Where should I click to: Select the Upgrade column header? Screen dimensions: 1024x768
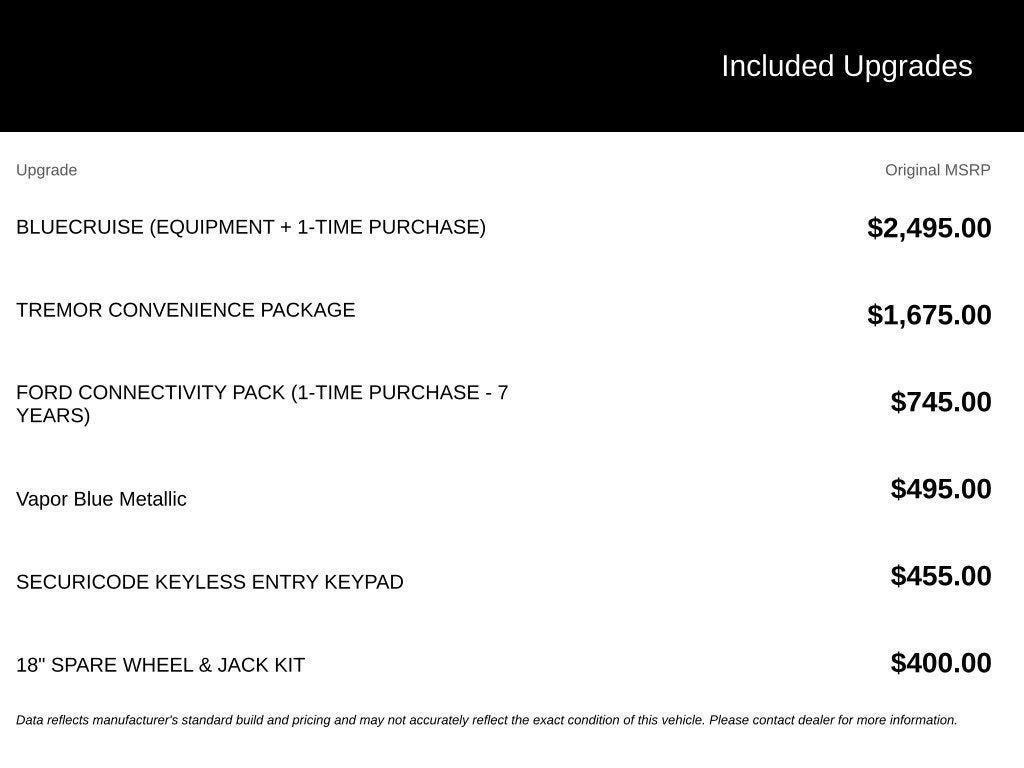pyautogui.click(x=46, y=170)
